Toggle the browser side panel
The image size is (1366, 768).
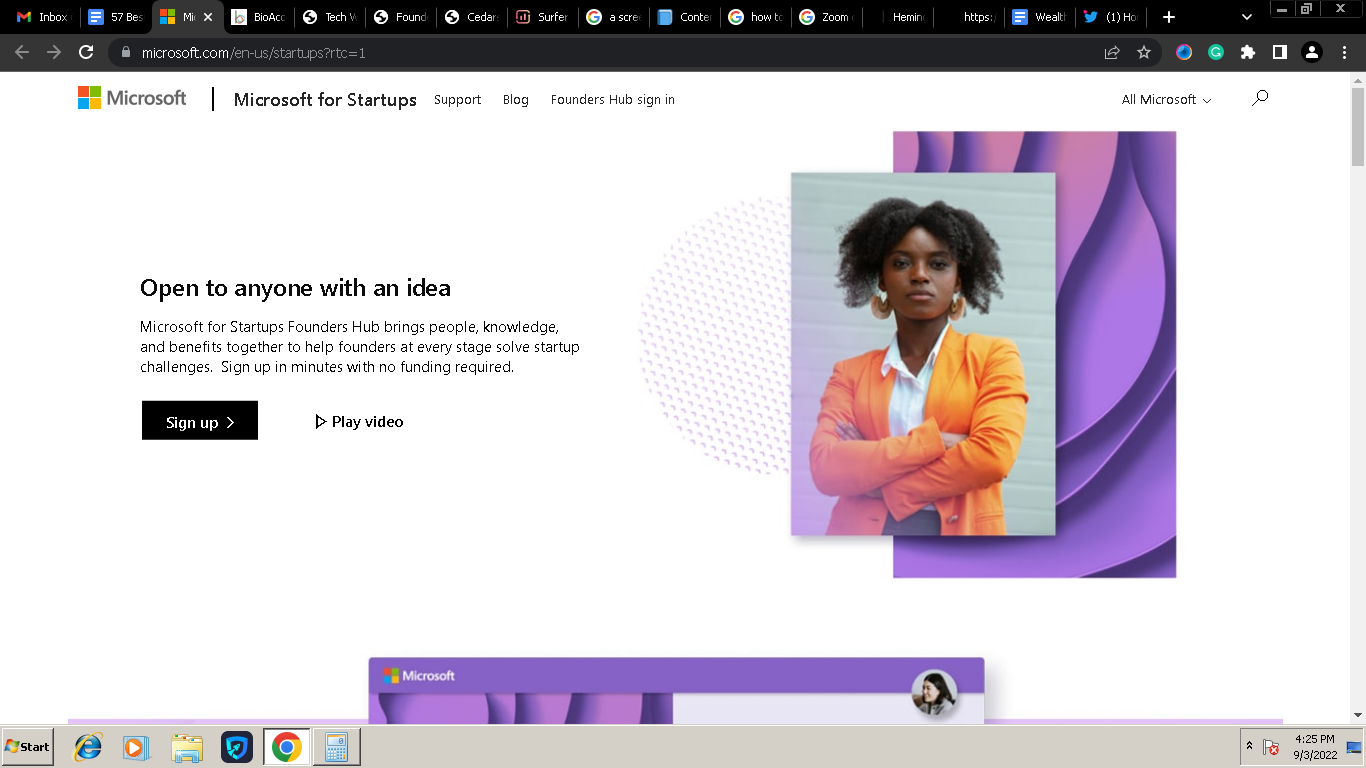pos(1279,52)
